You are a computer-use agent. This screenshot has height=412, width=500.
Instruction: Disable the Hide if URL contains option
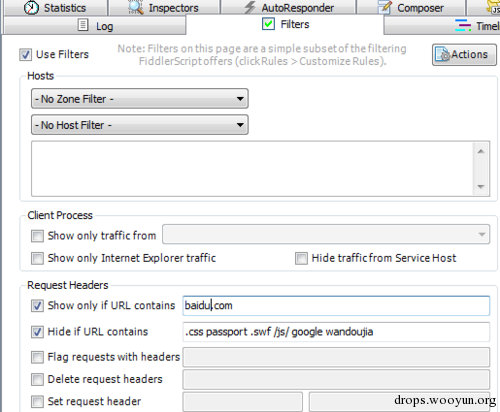(x=37, y=332)
